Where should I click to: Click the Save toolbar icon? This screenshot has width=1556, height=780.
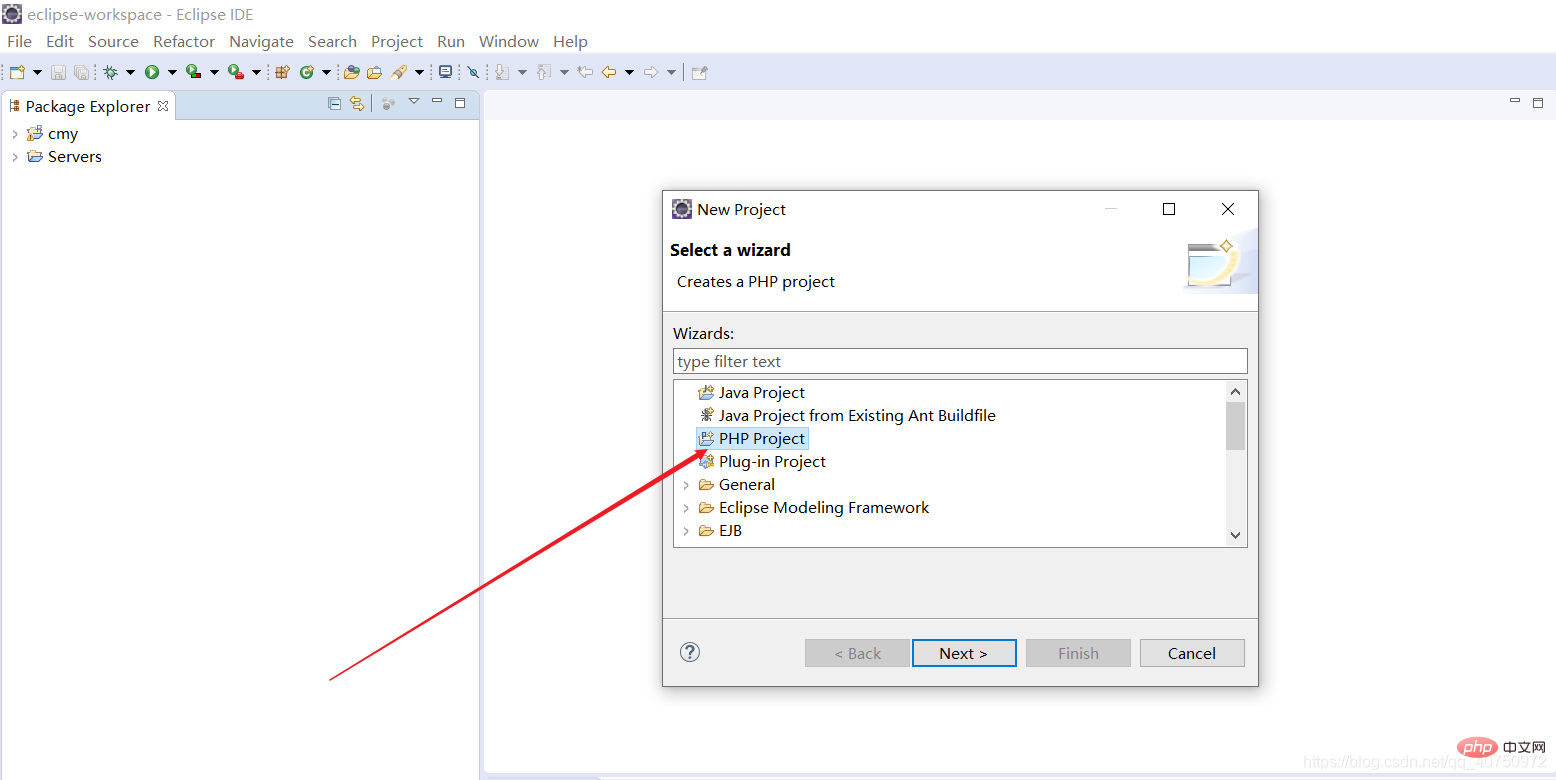pyautogui.click(x=58, y=72)
